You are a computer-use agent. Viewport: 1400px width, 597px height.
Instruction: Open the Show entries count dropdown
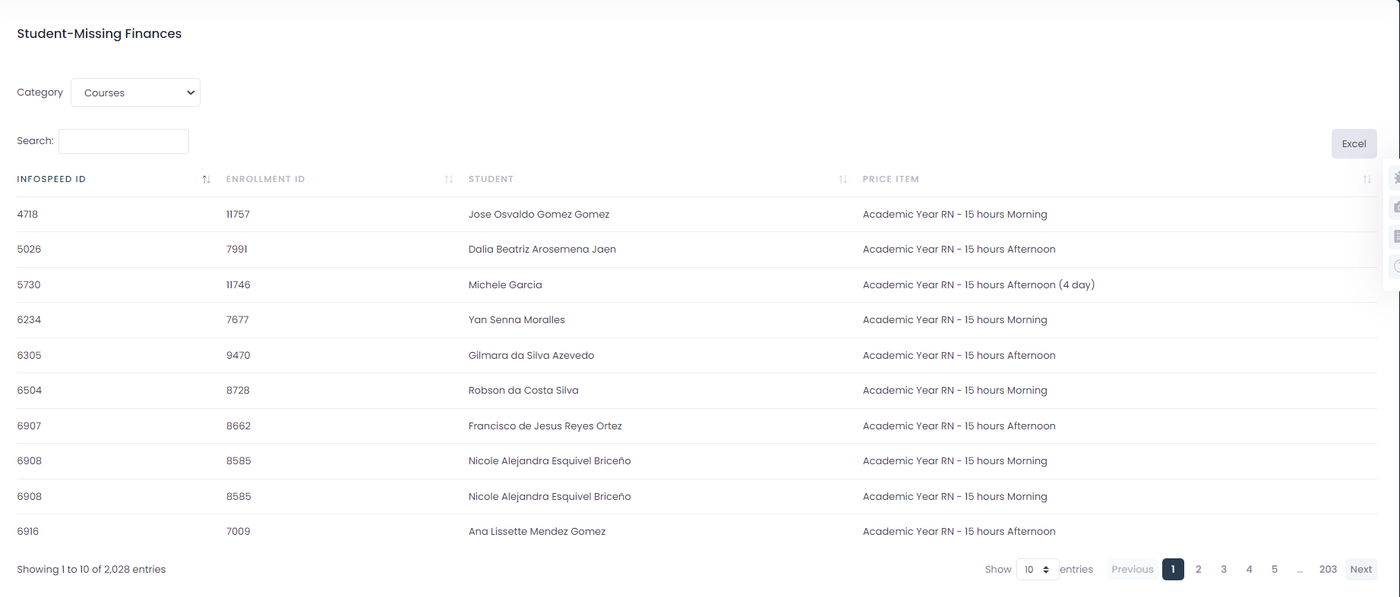click(1036, 570)
